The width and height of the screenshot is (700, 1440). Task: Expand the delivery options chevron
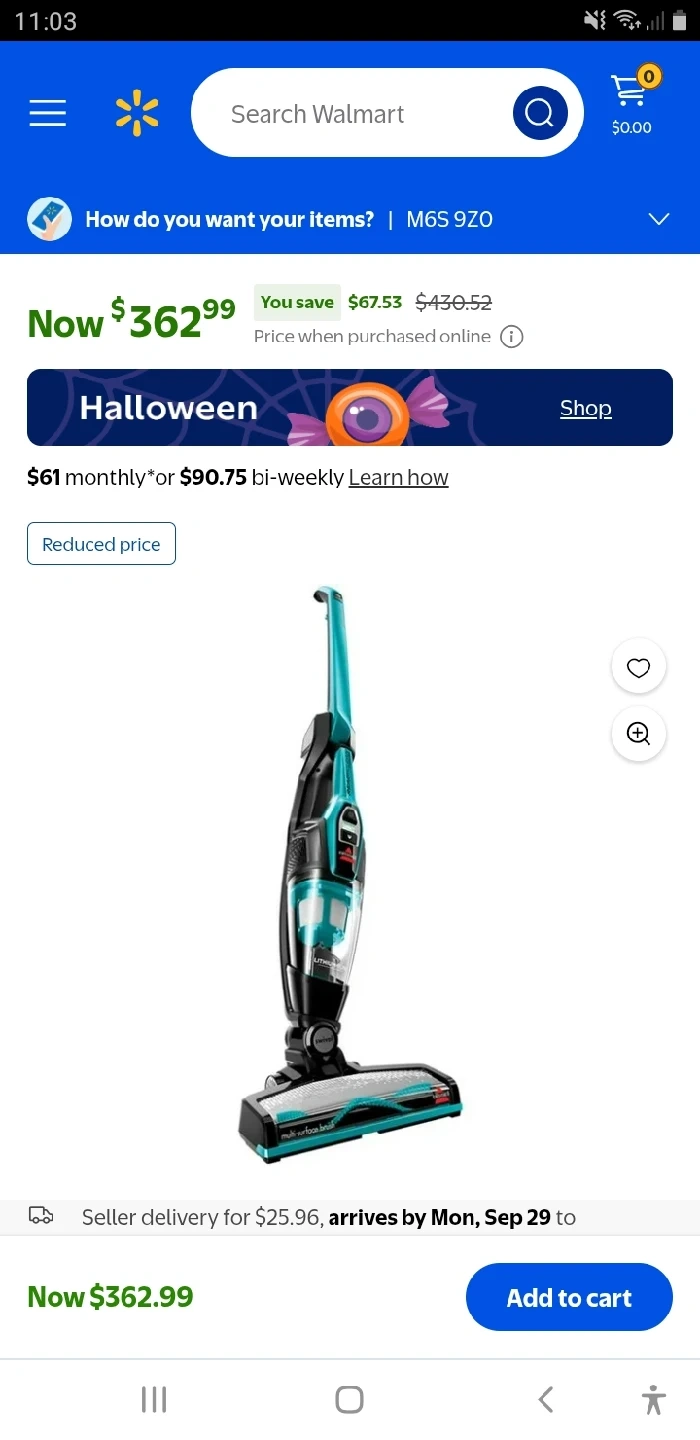[658, 219]
